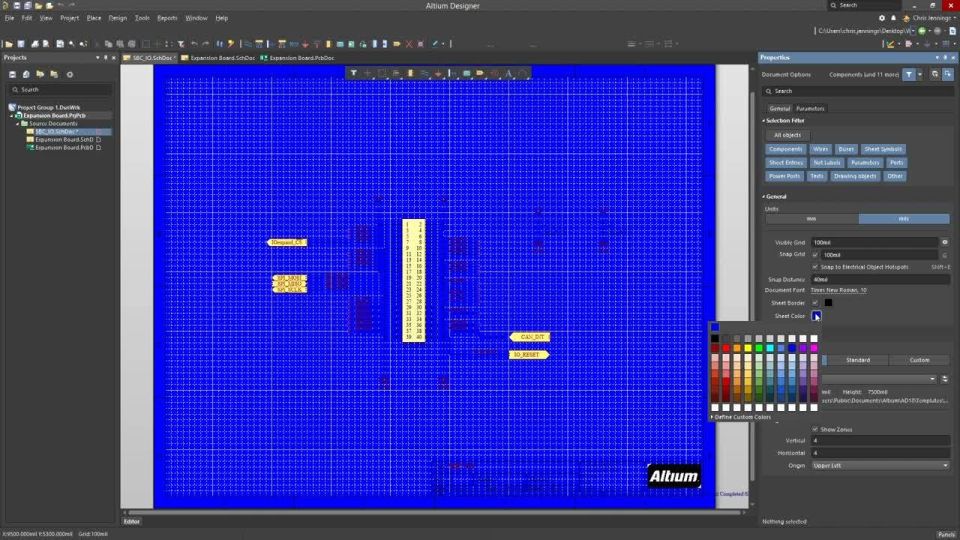Pin the Projects panel
Image resolution: width=960 pixels, height=540 pixels.
pos(105,58)
